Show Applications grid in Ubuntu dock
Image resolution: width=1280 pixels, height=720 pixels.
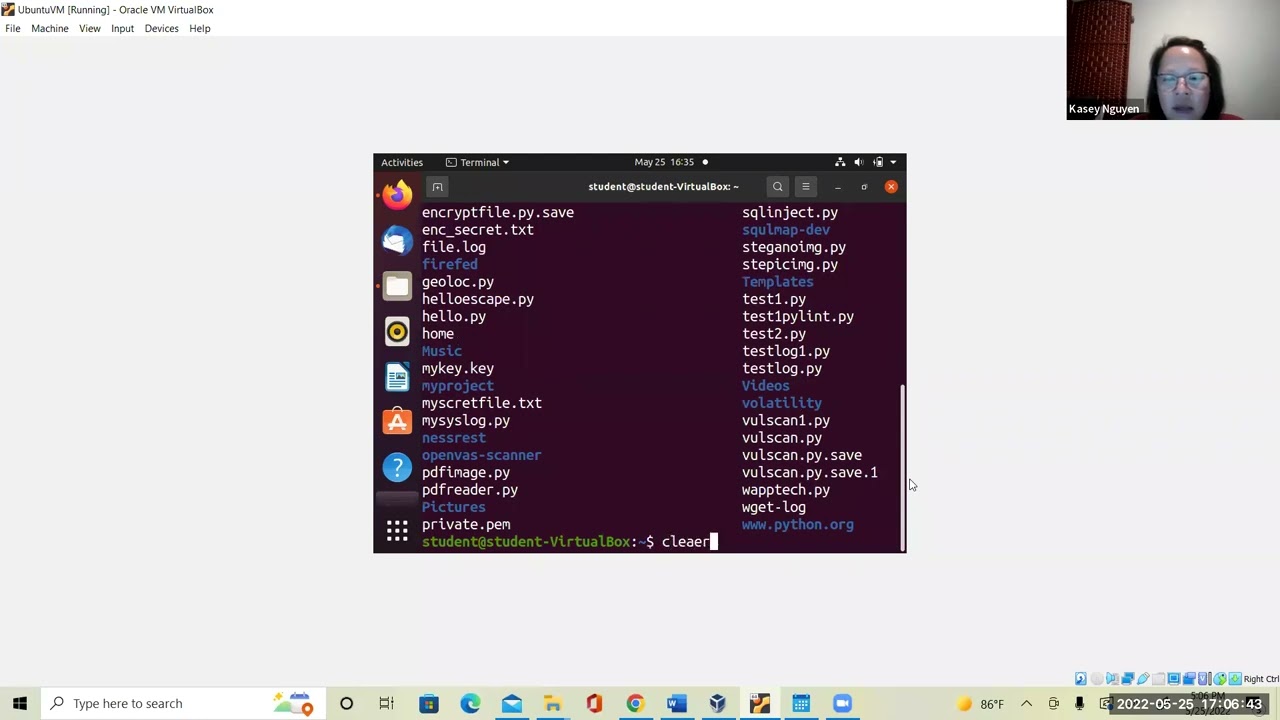pos(397,531)
